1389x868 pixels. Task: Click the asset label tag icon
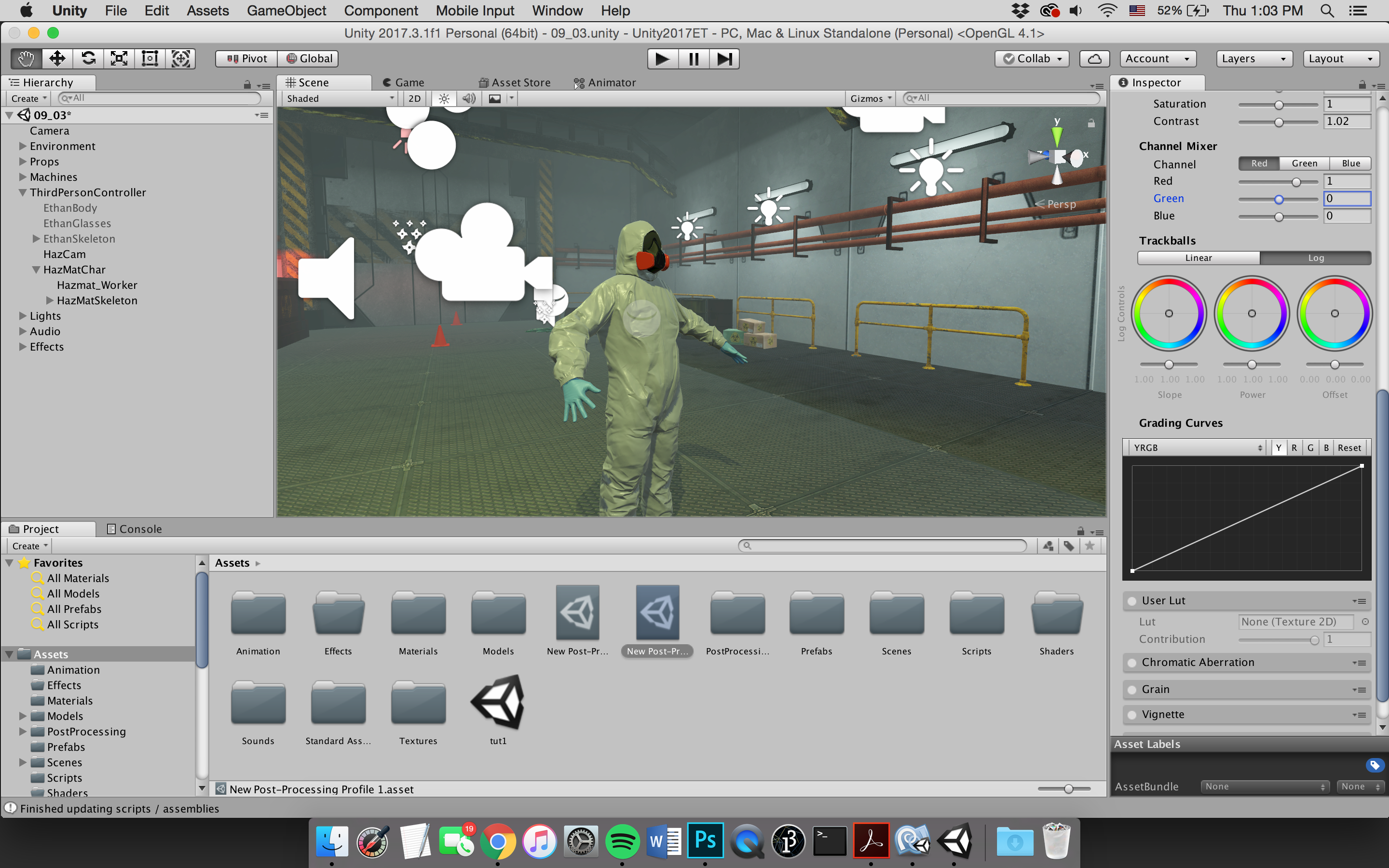coord(1374,765)
